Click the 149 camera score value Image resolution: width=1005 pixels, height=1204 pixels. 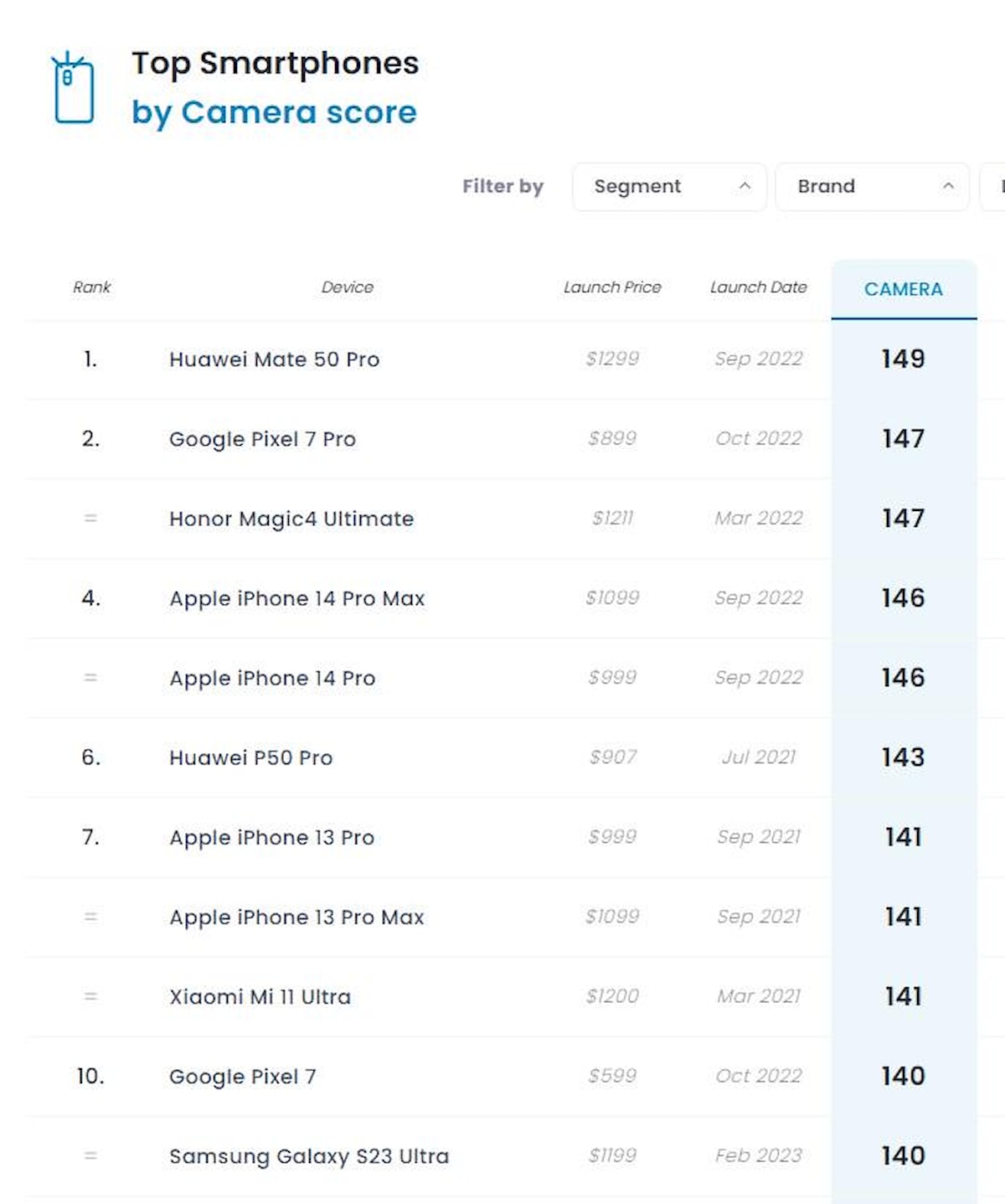click(903, 359)
